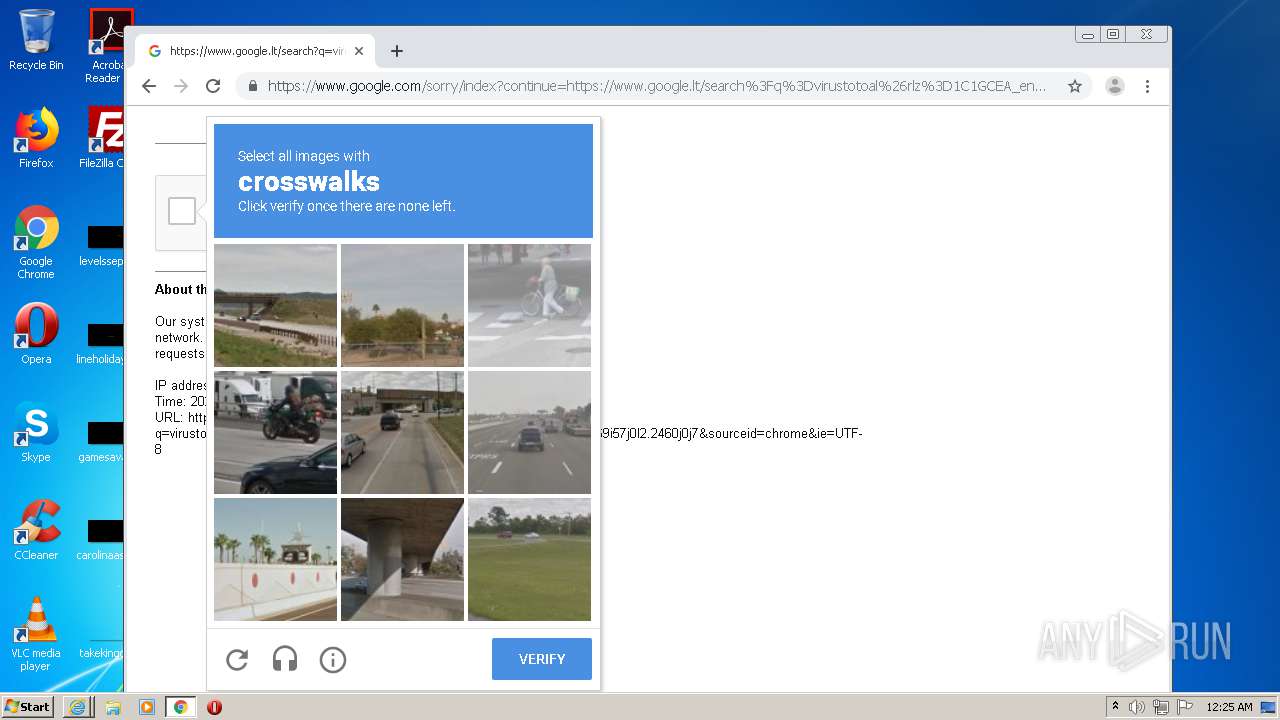This screenshot has width=1280, height=720.
Task: Launch Google Chrome desktop shortcut
Action: (x=36, y=242)
